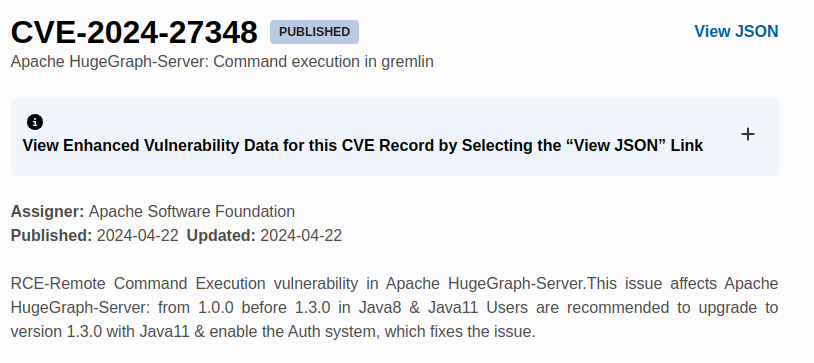Click the Java8 & Java11 text in description
The height and width of the screenshot is (363, 814).
click(x=418, y=307)
